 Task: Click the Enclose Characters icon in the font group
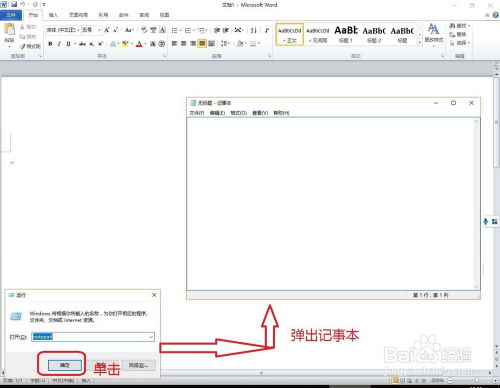click(162, 44)
